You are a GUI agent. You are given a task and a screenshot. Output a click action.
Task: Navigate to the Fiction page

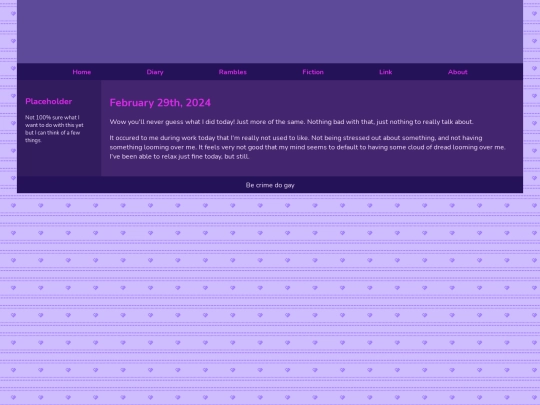(313, 72)
